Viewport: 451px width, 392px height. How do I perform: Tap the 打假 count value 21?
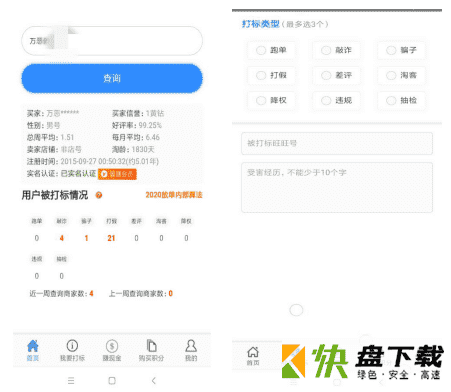(x=111, y=238)
